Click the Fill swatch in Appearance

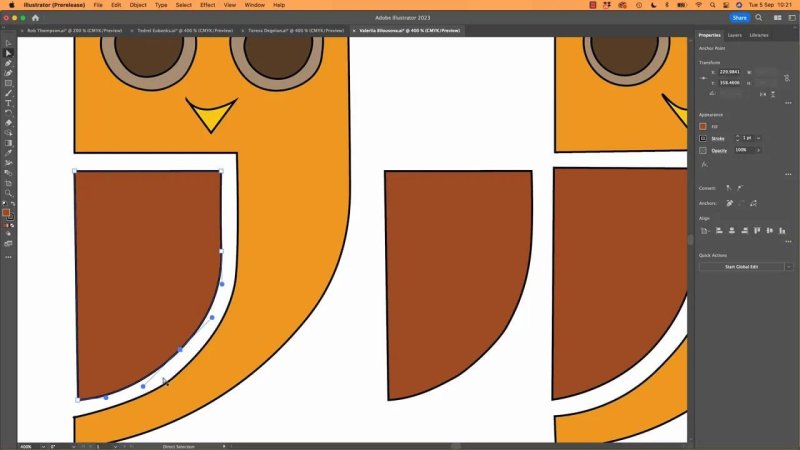(703, 126)
